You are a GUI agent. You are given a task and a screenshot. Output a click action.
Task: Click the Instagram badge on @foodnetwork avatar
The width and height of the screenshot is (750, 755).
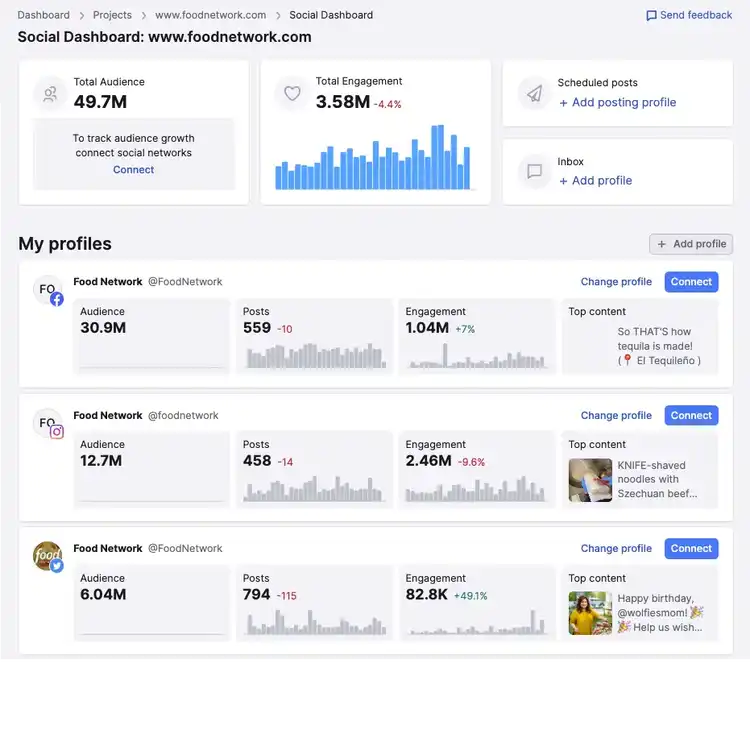[x=57, y=432]
